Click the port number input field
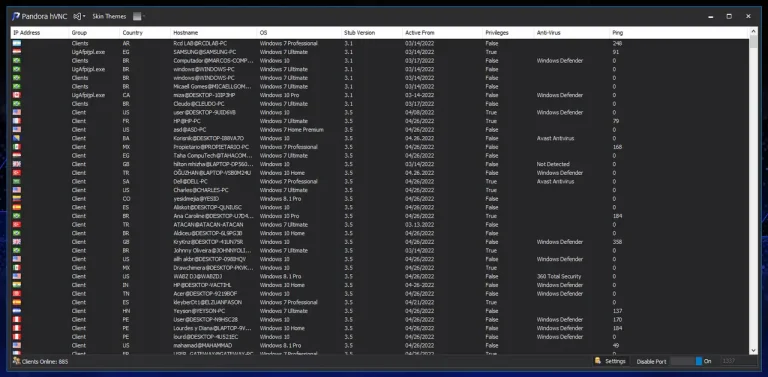 click(738, 361)
